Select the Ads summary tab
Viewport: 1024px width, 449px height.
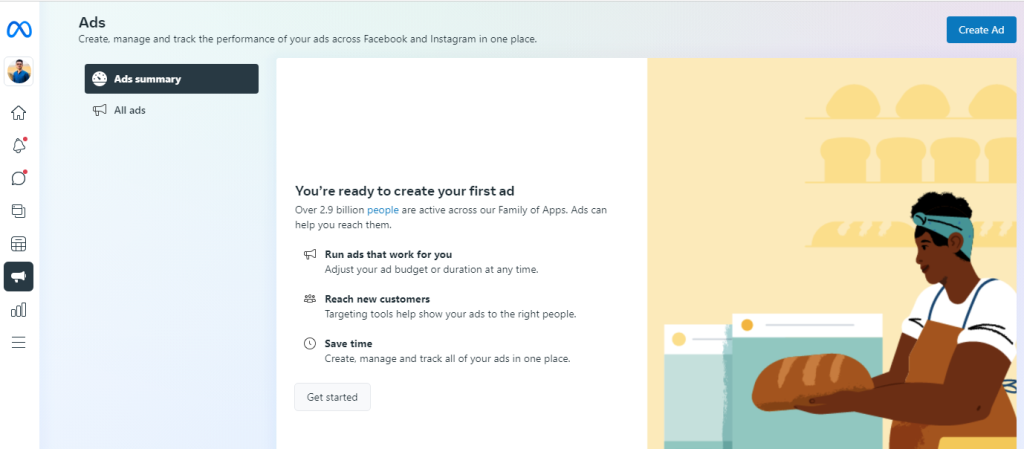(x=171, y=79)
